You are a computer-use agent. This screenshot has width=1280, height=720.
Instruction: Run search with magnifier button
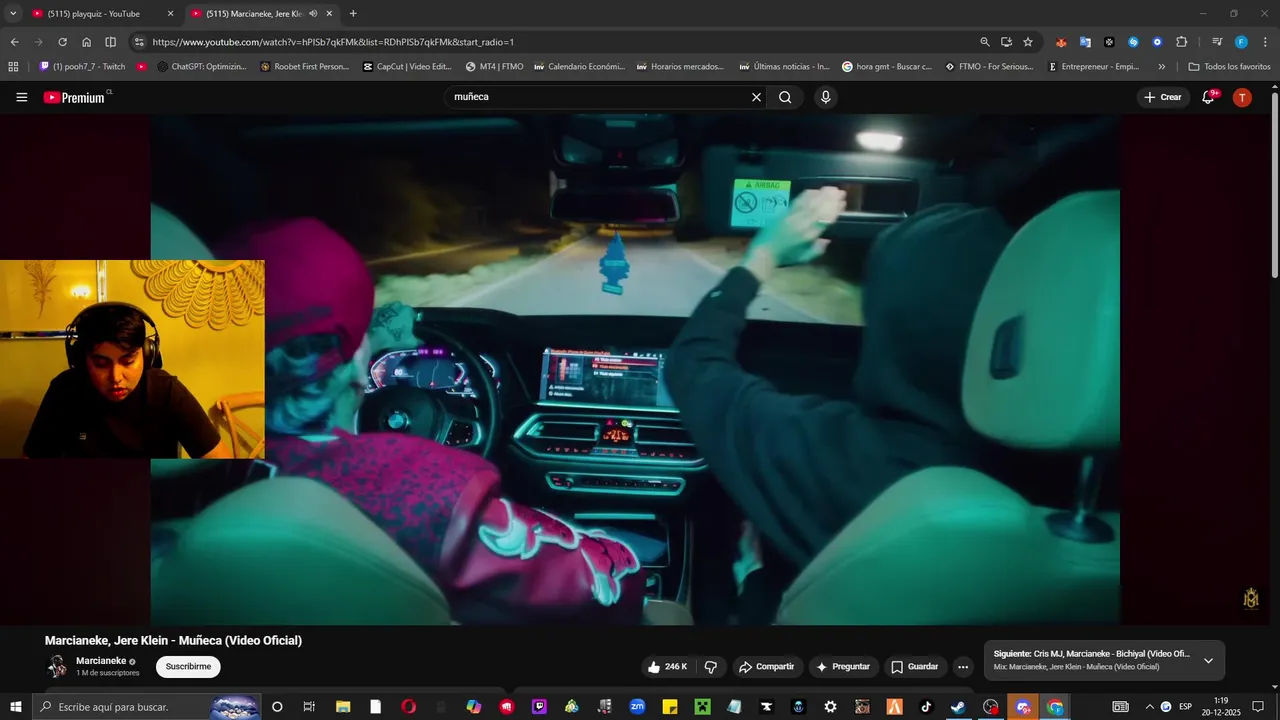point(785,97)
